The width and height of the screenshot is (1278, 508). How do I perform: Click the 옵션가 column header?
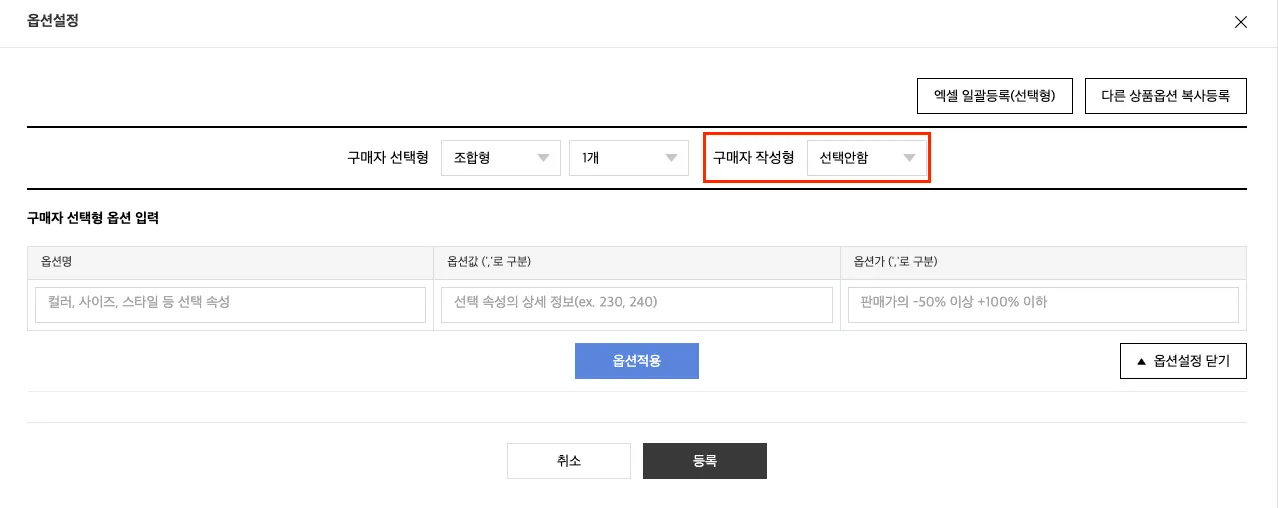click(895, 262)
